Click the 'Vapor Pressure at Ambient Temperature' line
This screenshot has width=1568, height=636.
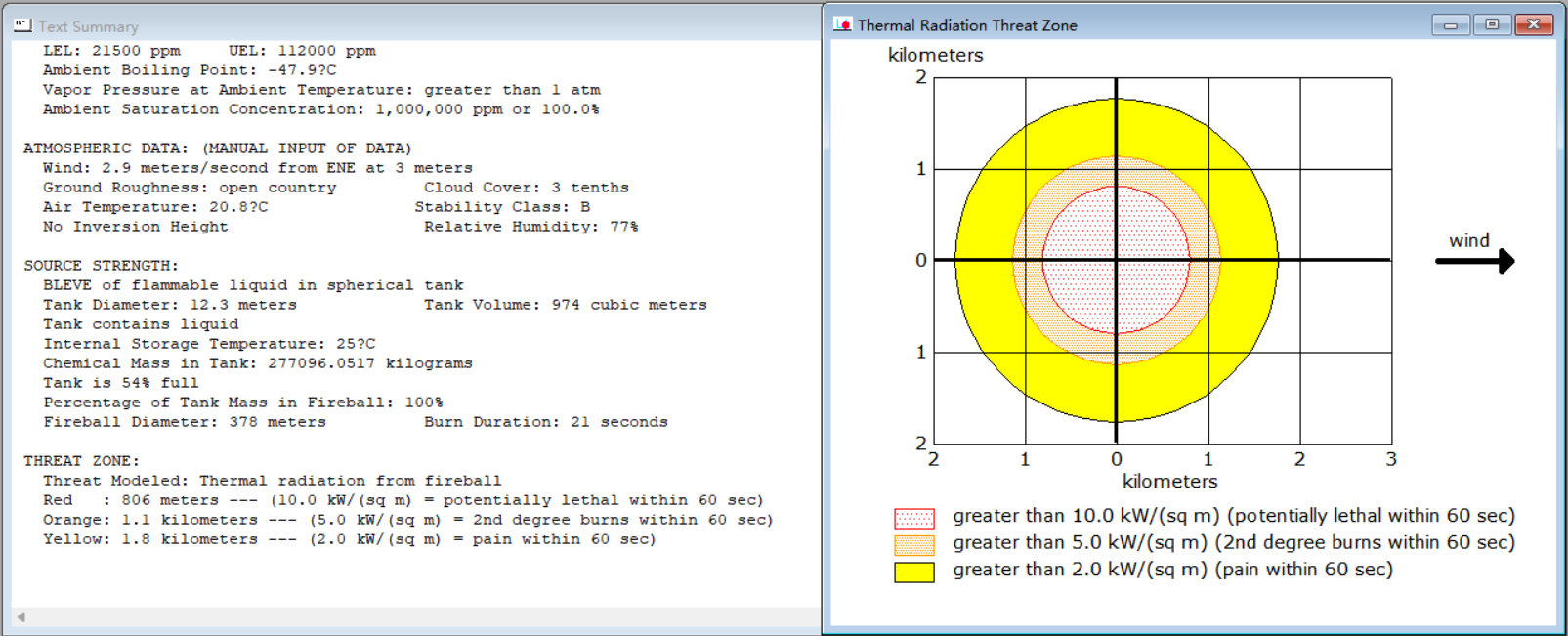coord(321,90)
